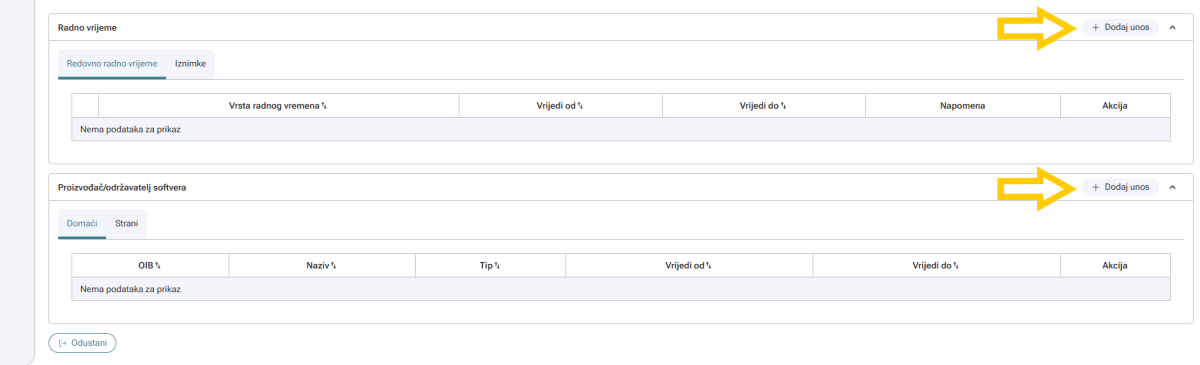This screenshot has width=1200, height=365.
Task: Click the Napomena column header
Action: point(963,105)
